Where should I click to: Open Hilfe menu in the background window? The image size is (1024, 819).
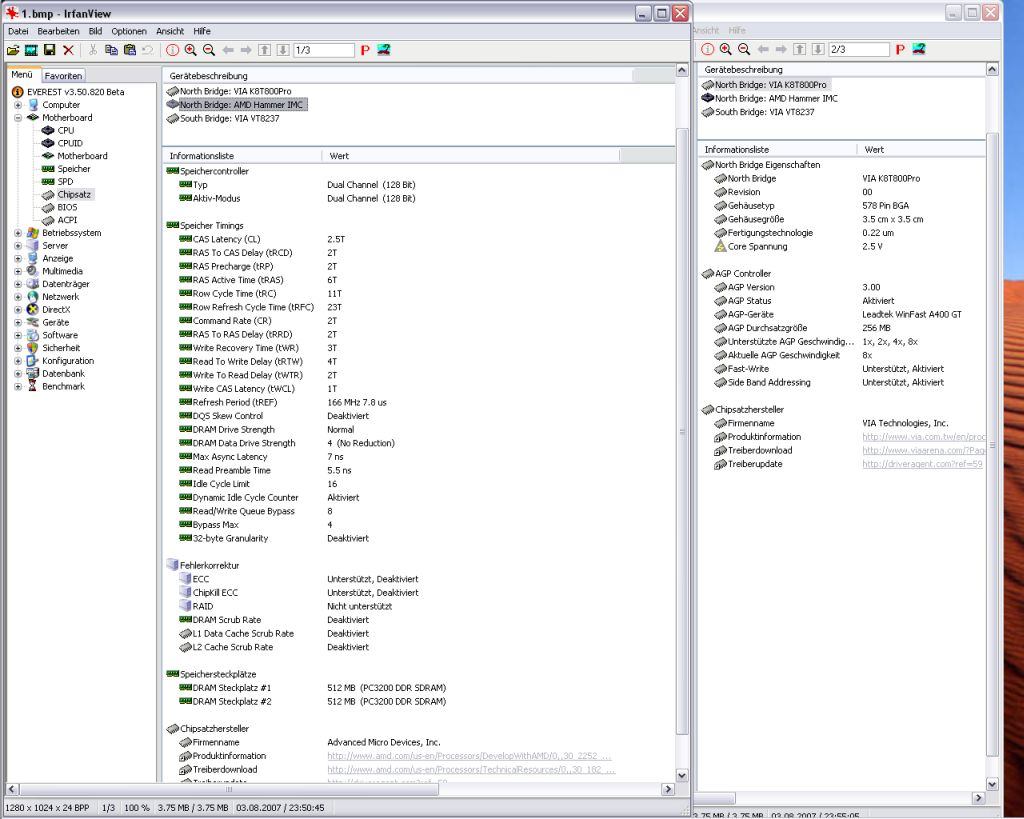pyautogui.click(x=737, y=30)
